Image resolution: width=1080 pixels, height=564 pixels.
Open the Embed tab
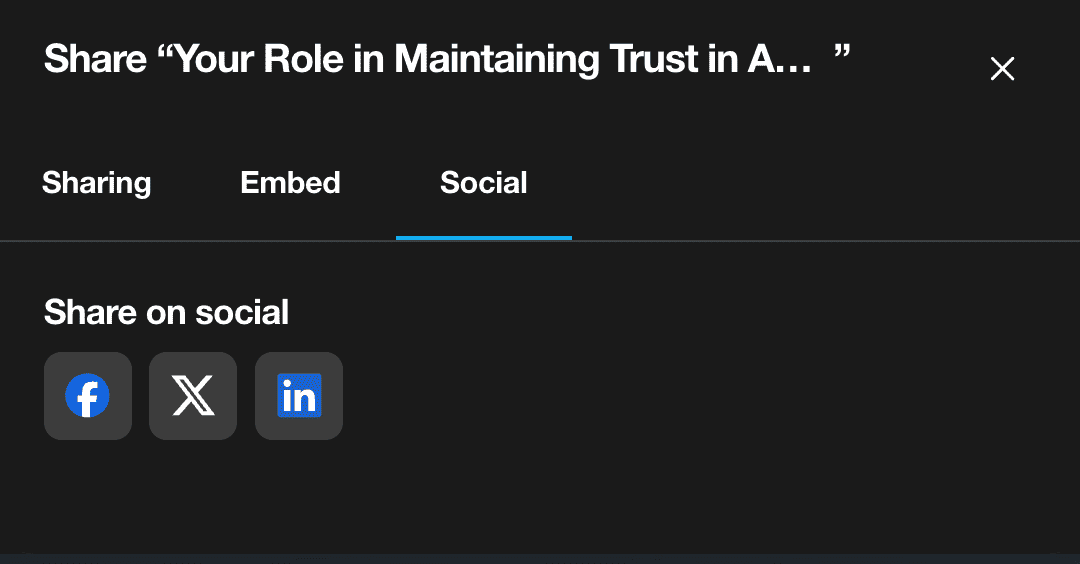pyautogui.click(x=291, y=183)
